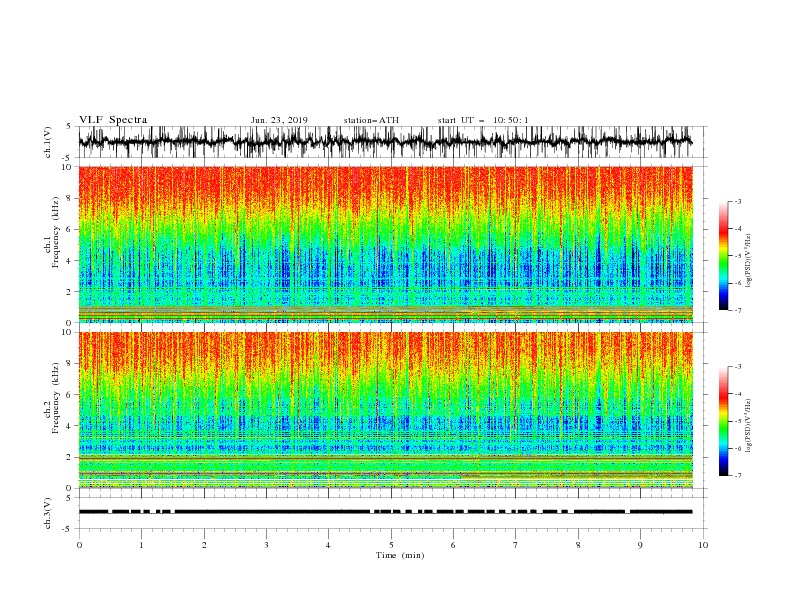Click time axis tick label "1"
The image size is (792, 612).
pos(141,545)
